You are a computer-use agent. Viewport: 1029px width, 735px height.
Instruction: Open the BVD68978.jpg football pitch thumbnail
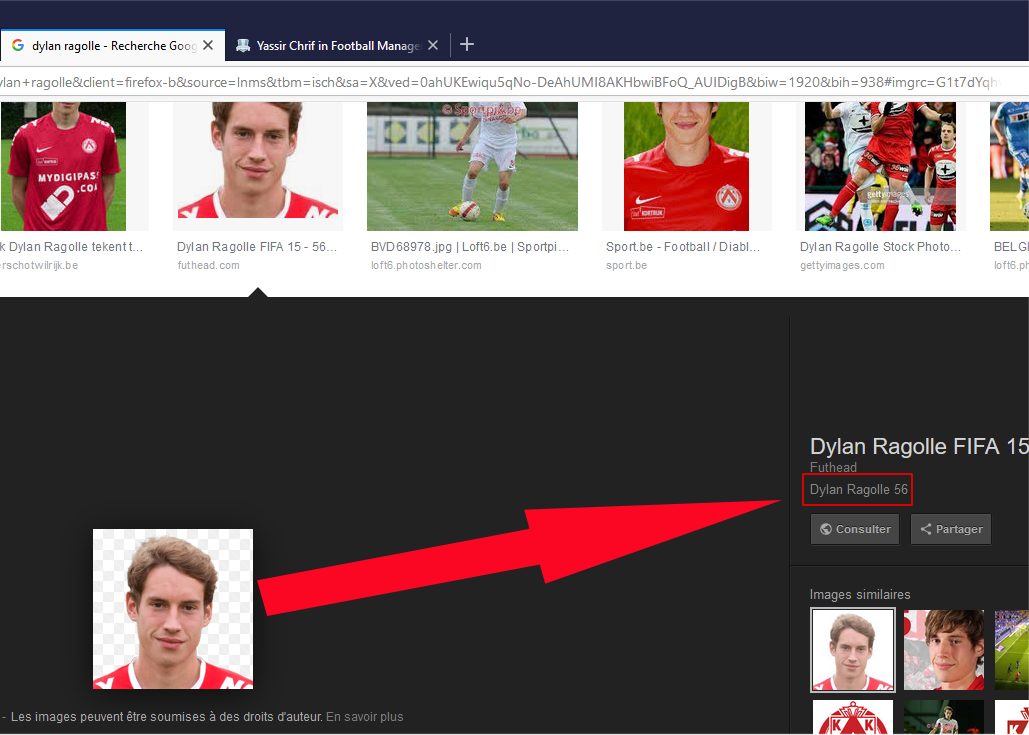(472, 166)
